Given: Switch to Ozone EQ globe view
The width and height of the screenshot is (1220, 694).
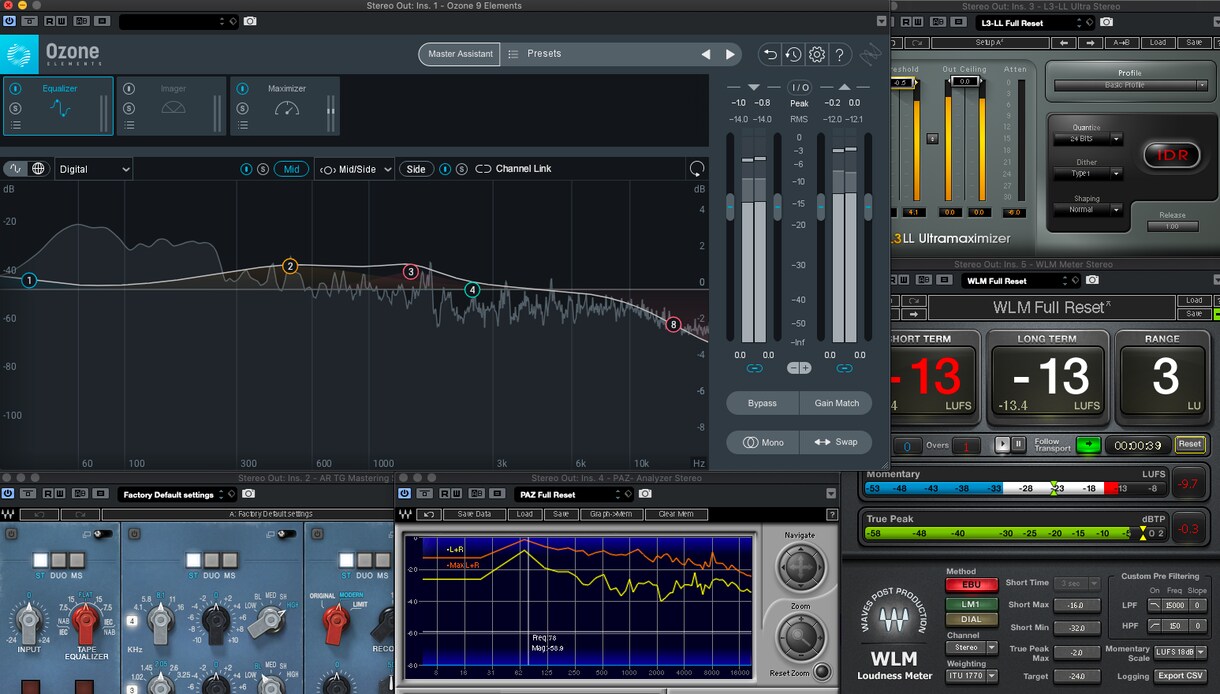Looking at the screenshot, I should click(39, 169).
